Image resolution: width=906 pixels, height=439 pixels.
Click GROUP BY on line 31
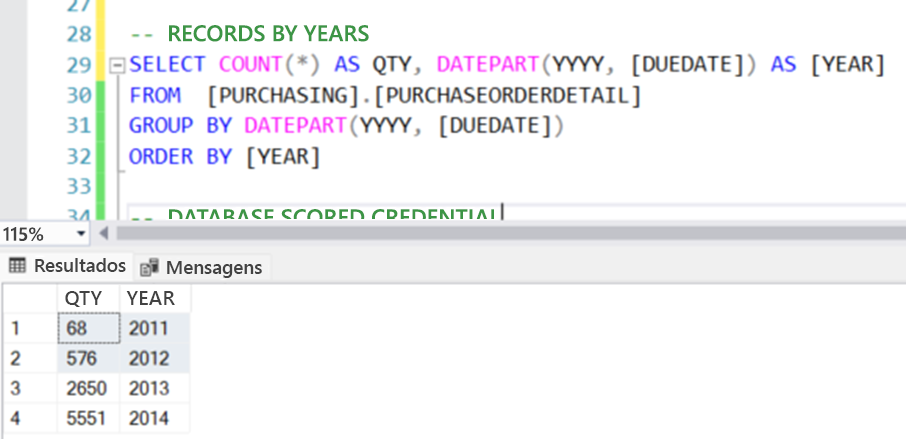(180, 125)
